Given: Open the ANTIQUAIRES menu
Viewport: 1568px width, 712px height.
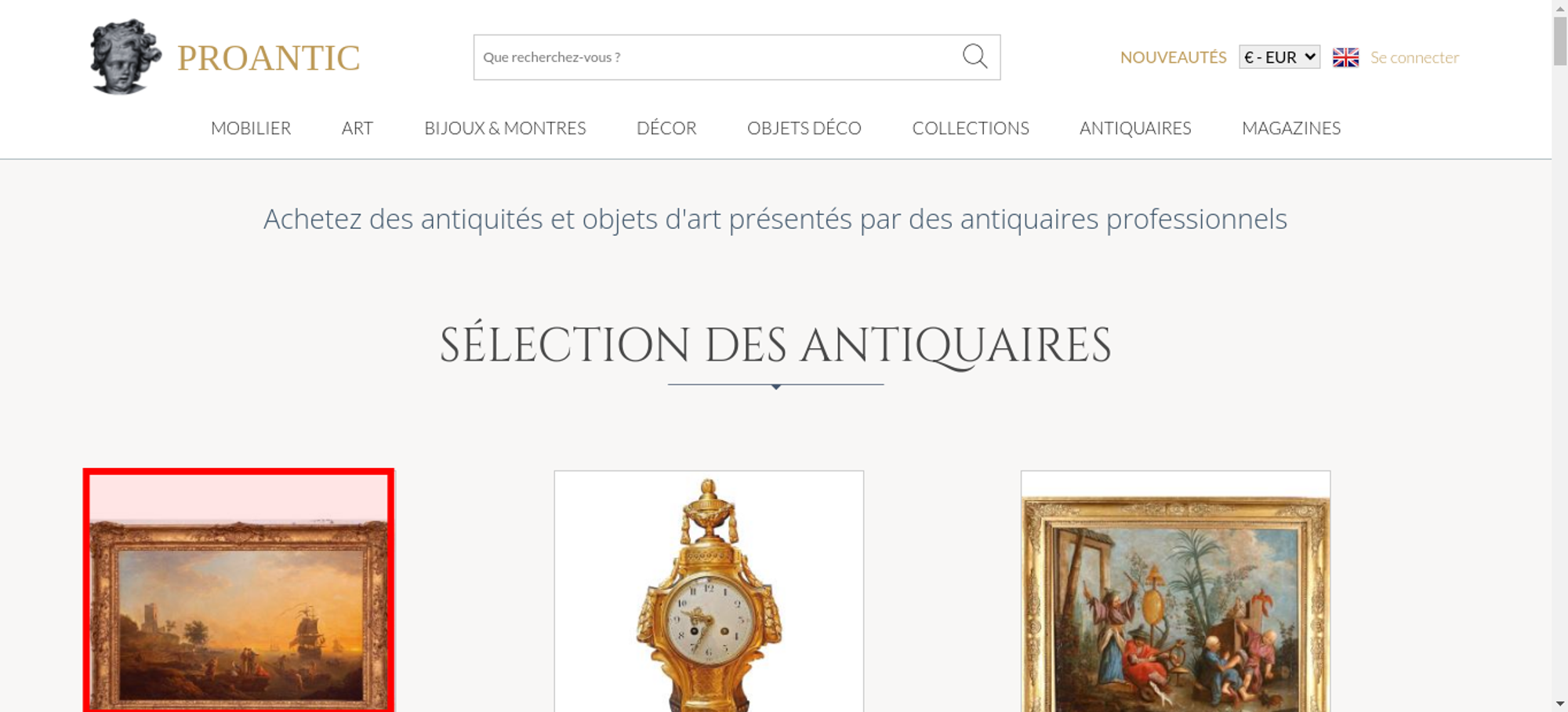Looking at the screenshot, I should coord(1135,128).
